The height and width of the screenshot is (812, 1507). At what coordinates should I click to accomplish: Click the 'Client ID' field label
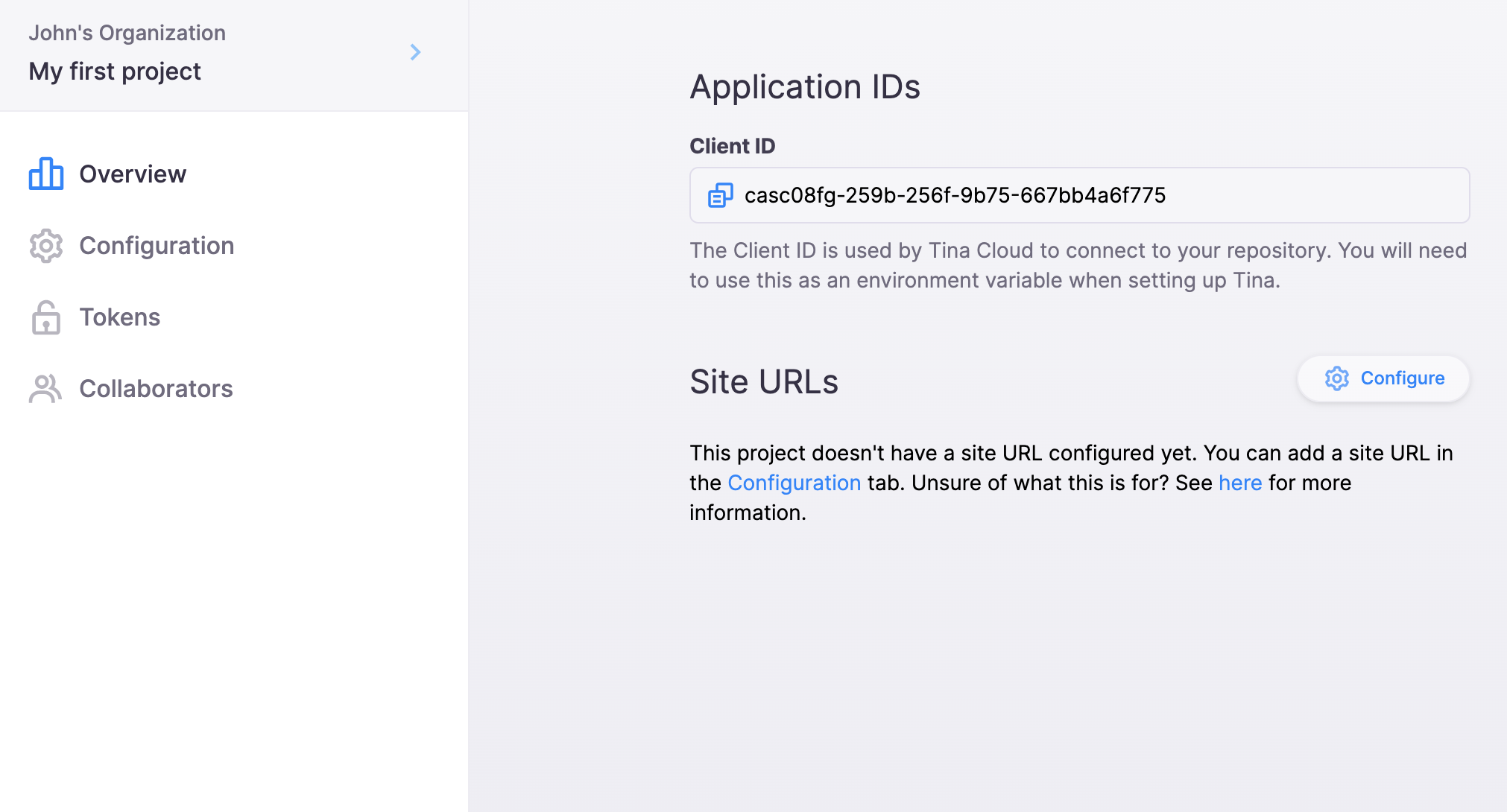tap(733, 146)
